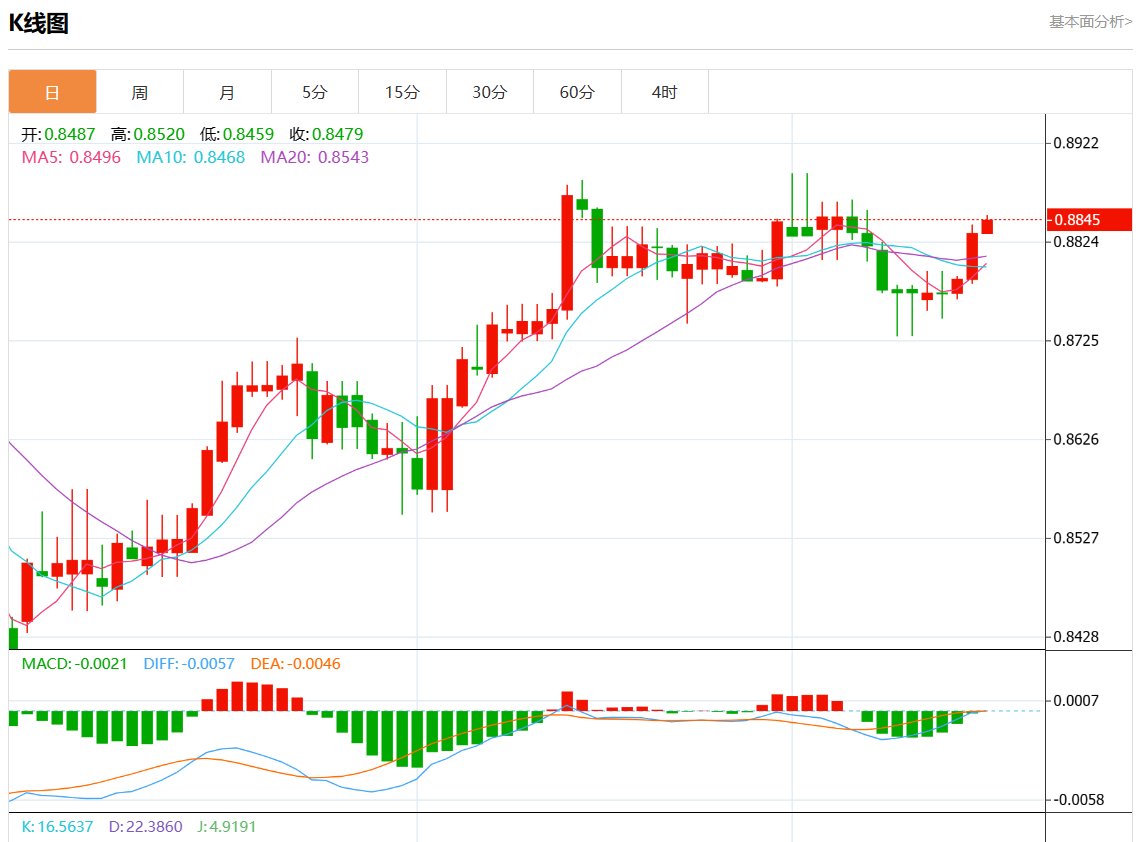The width and height of the screenshot is (1141, 842).
Task: Click the -0.0058 MACD axis label
Action: [1079, 800]
